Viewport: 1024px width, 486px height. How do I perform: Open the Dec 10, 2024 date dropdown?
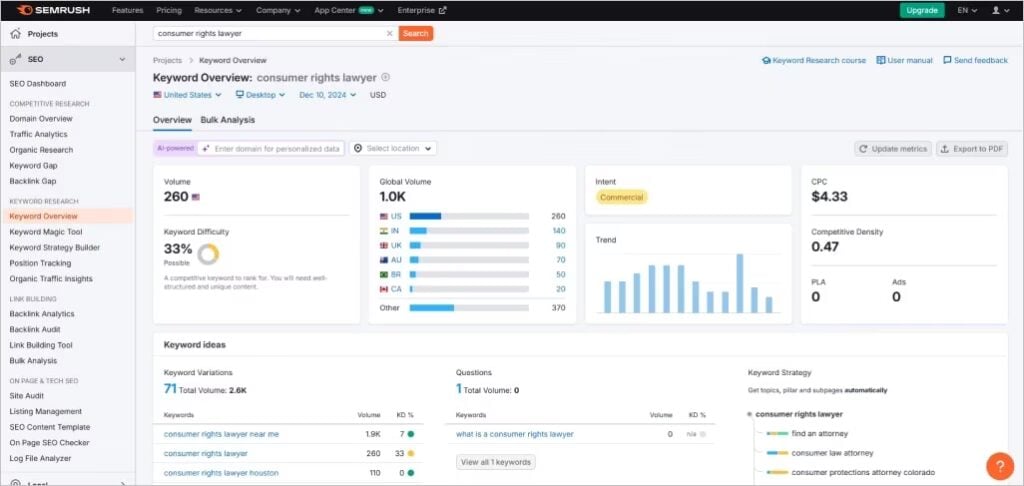tap(328, 95)
